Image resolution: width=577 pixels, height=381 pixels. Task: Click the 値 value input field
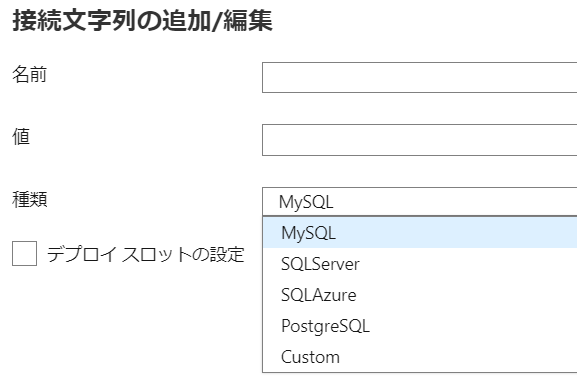[420, 140]
